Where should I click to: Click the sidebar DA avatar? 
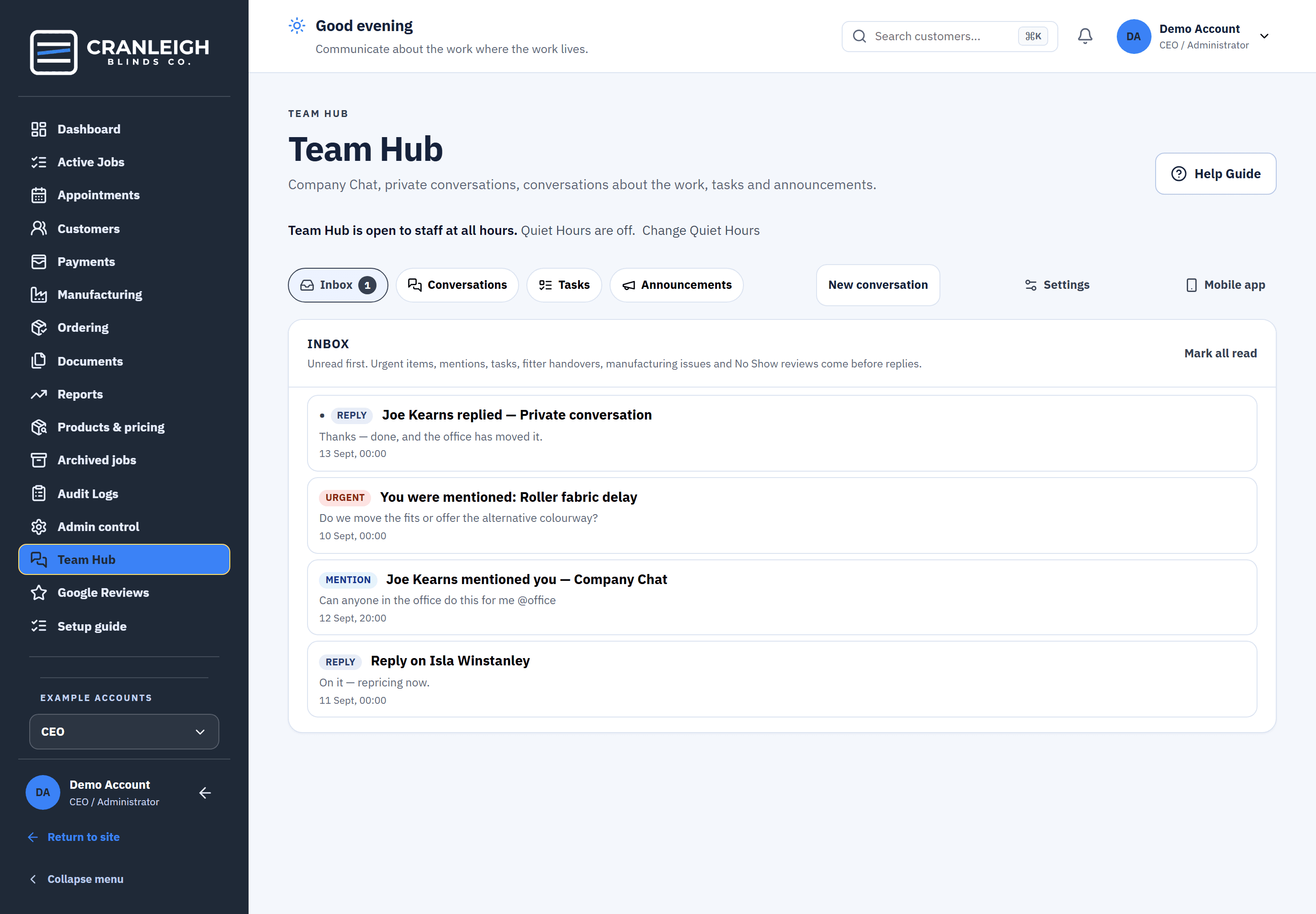[x=43, y=792]
